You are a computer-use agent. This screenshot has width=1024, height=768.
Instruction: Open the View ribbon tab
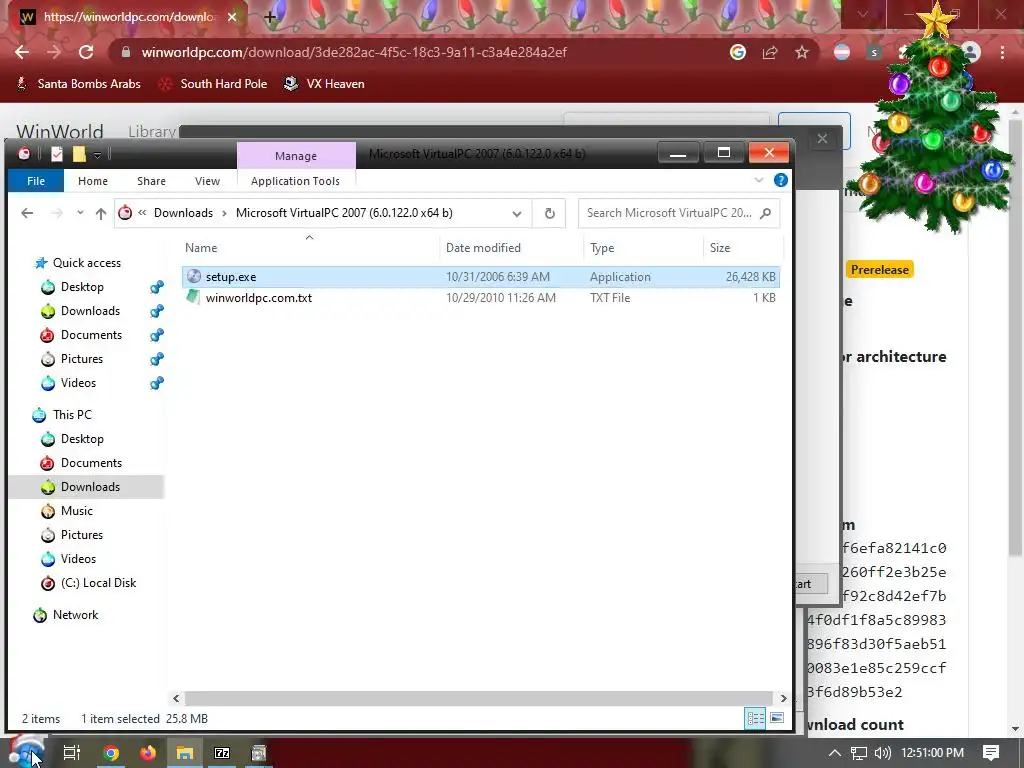pyautogui.click(x=207, y=181)
